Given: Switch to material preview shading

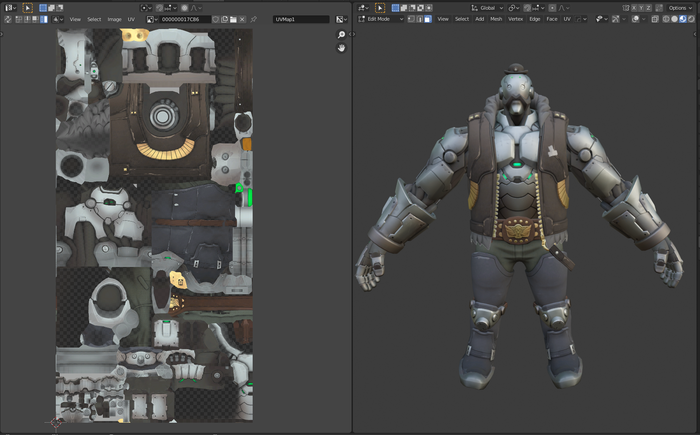Looking at the screenshot, I should [683, 19].
